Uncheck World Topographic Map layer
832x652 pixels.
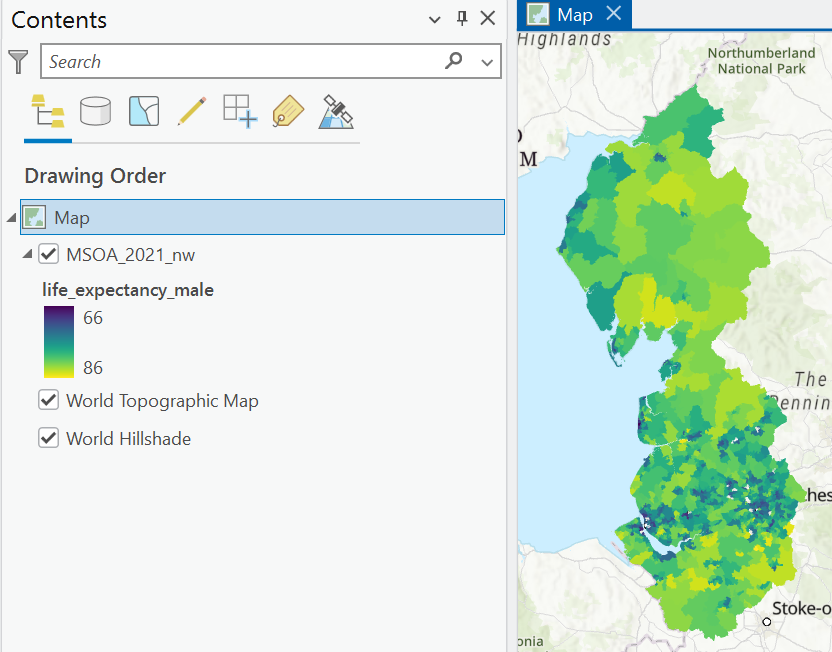[x=48, y=400]
